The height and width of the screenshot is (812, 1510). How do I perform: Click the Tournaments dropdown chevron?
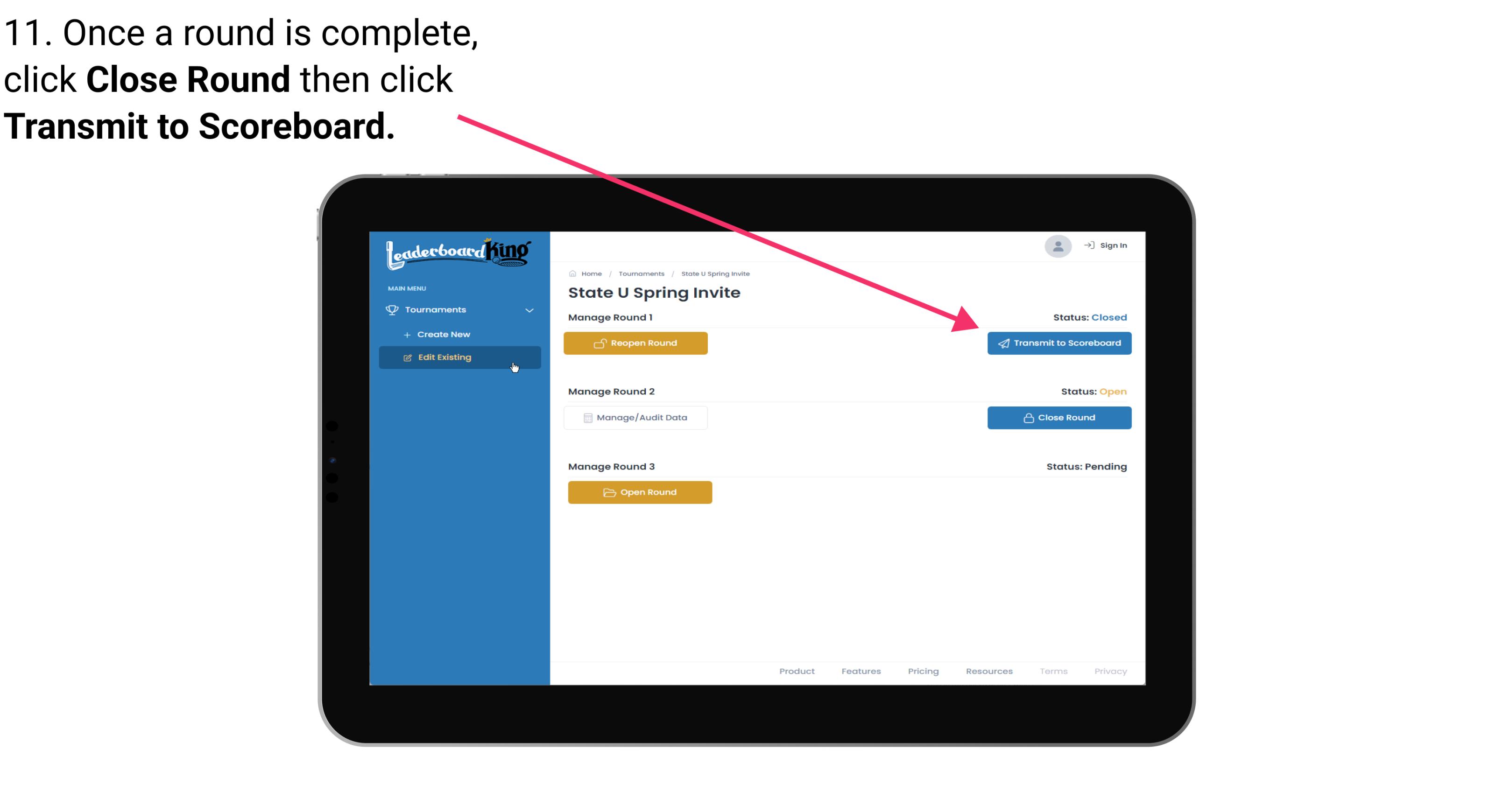point(530,309)
